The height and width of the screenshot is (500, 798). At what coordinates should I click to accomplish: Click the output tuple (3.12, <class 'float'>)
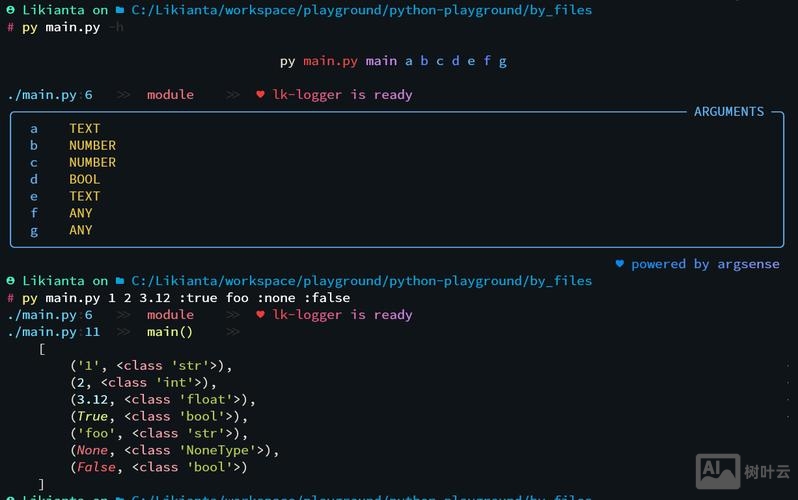(x=163, y=399)
